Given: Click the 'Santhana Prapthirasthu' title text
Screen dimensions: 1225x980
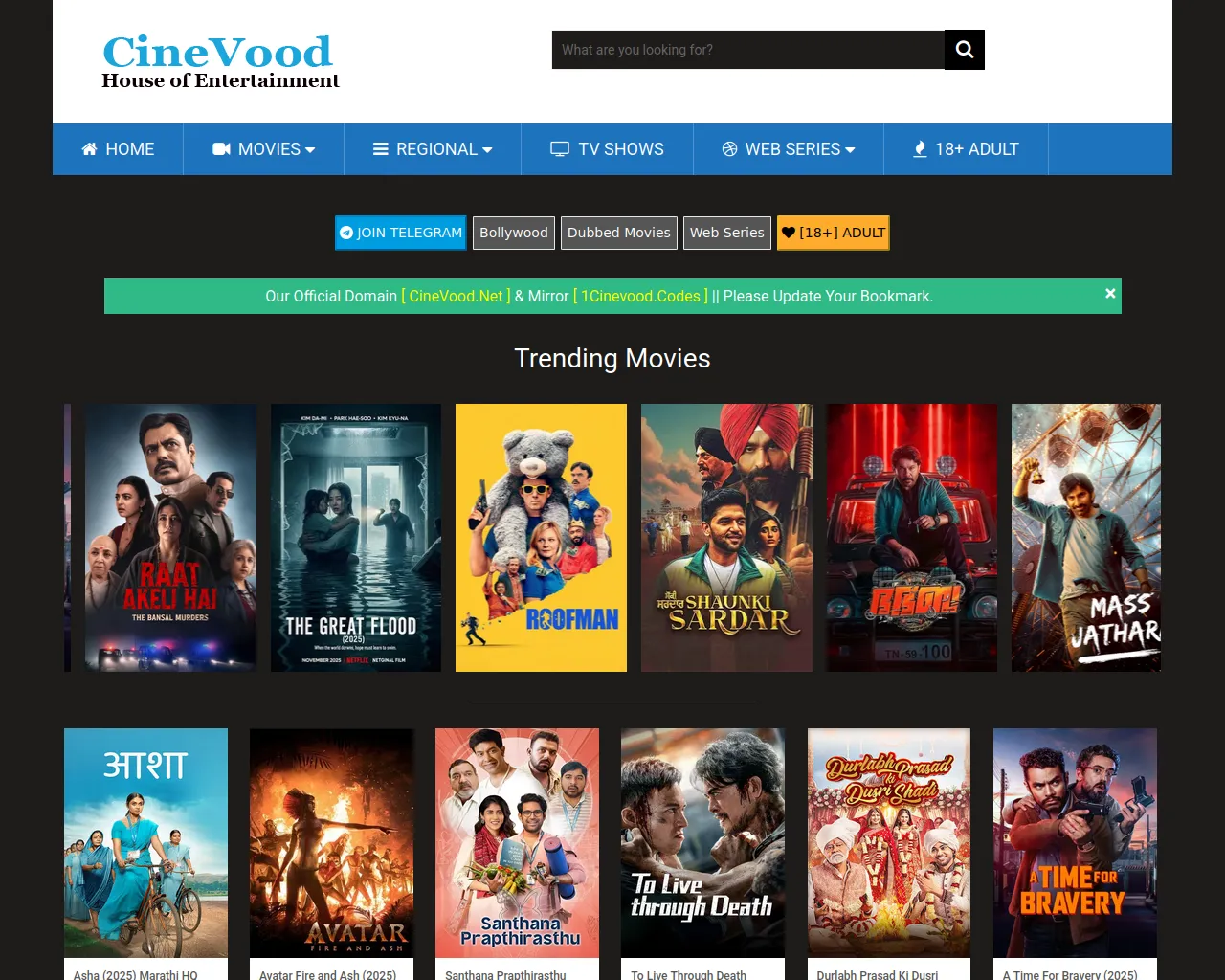Looking at the screenshot, I should [x=505, y=974].
